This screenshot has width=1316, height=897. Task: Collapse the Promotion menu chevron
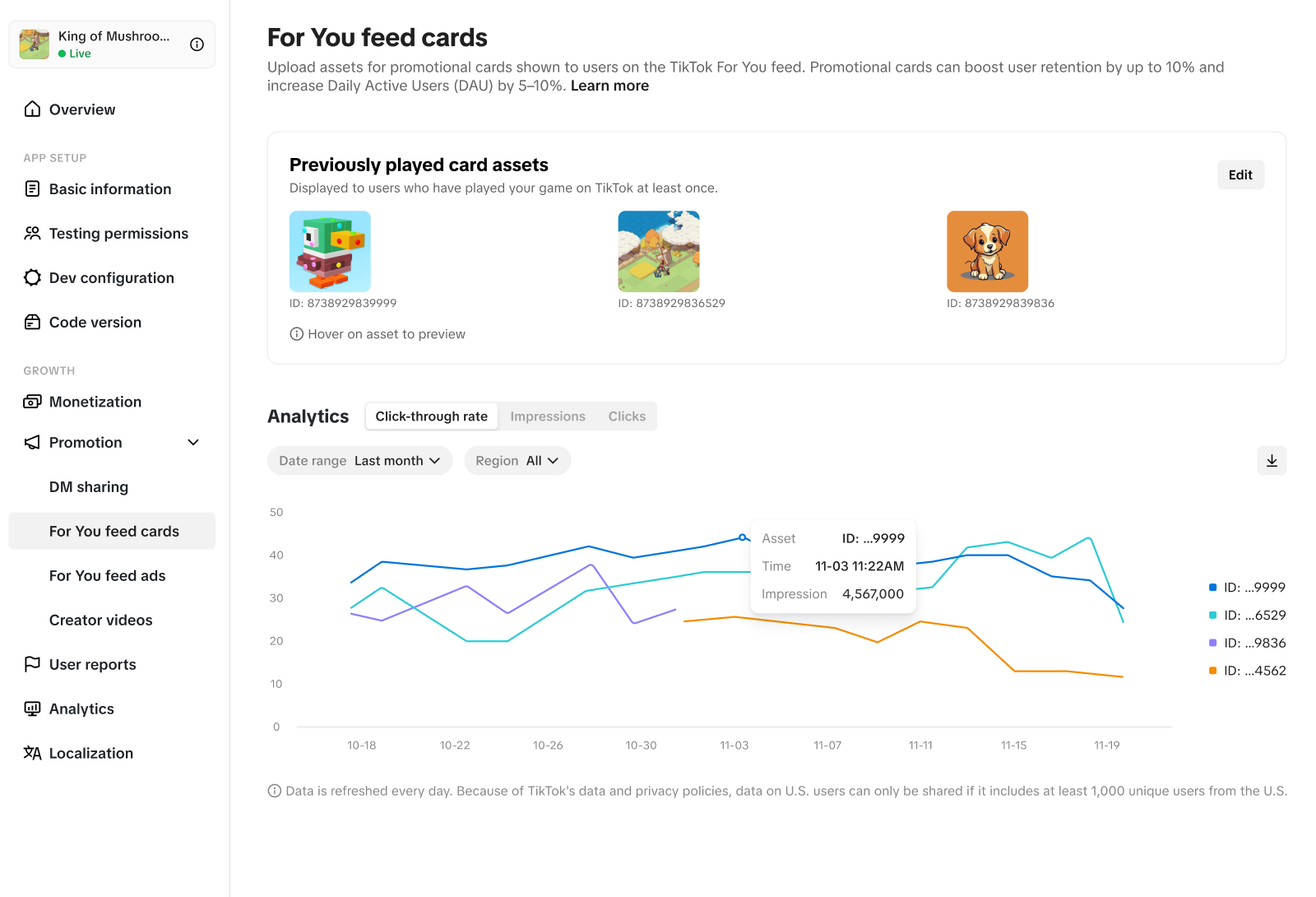[x=193, y=443]
